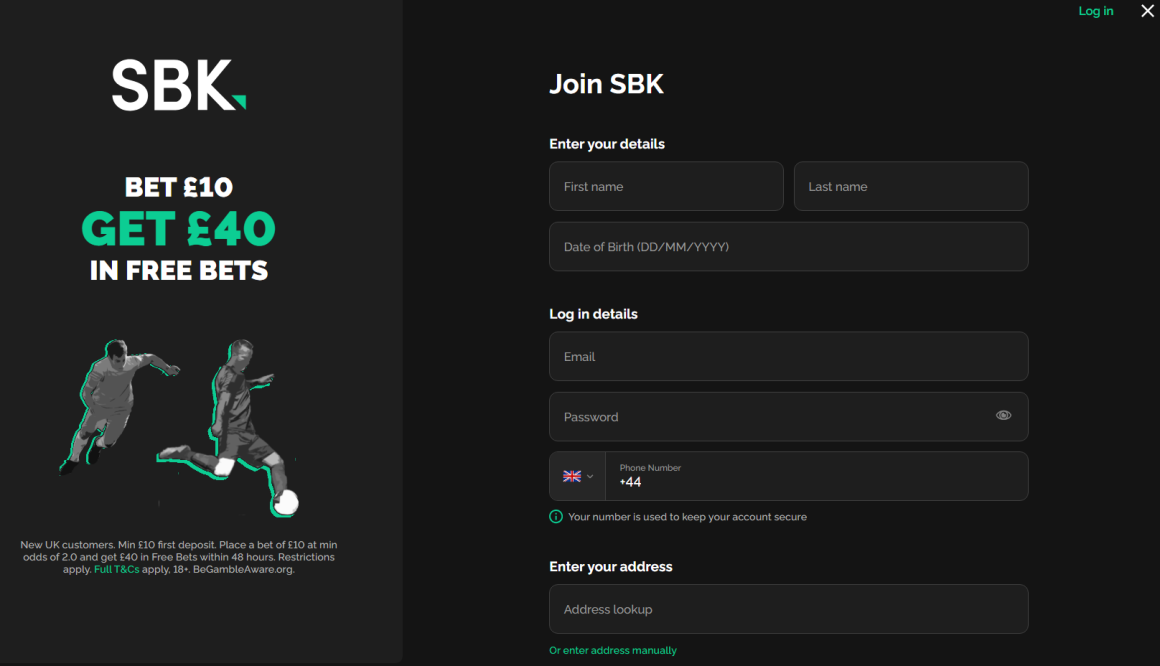
Task: Open the Log in page
Action: tap(1096, 11)
